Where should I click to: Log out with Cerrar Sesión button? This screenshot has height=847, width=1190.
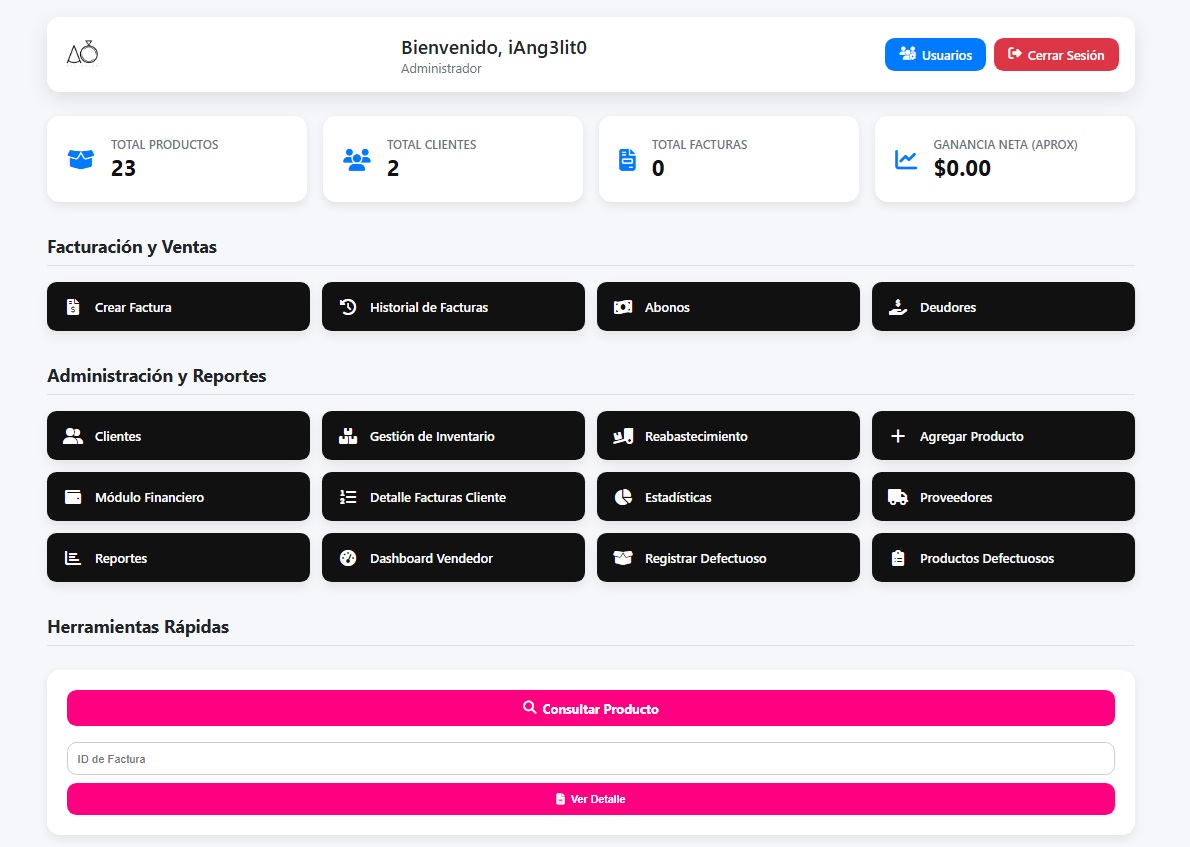[1056, 55]
